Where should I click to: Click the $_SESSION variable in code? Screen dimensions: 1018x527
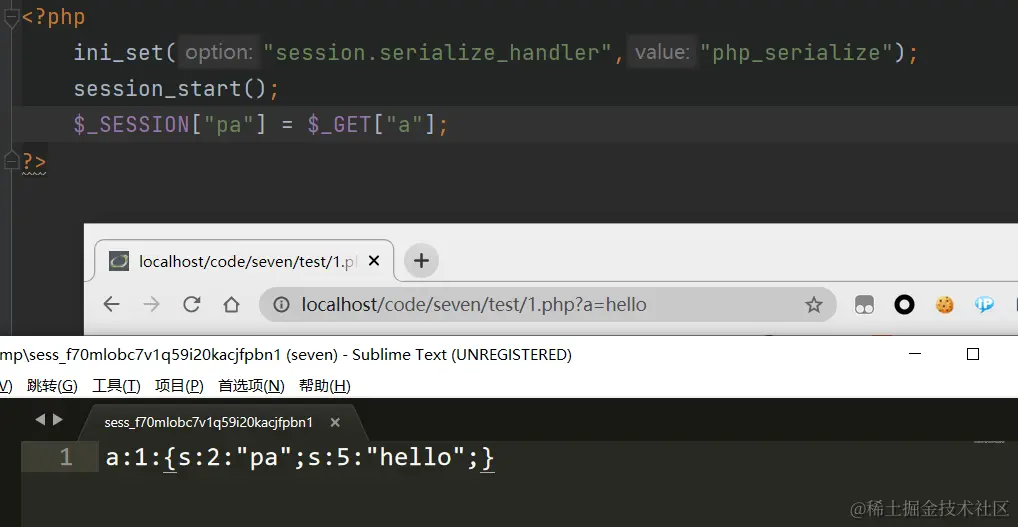pos(131,124)
